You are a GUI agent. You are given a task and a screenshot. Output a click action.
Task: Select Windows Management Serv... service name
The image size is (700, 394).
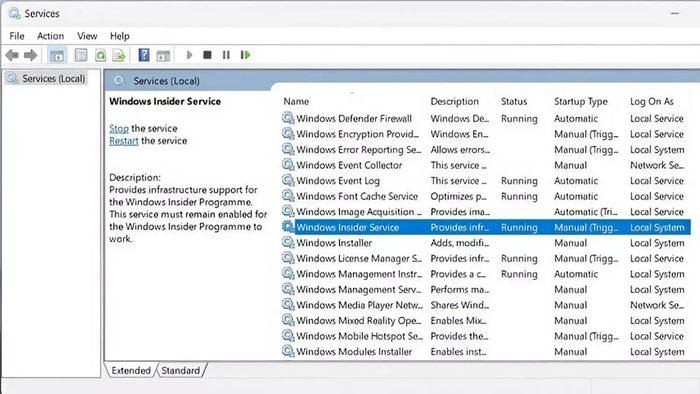coord(359,290)
